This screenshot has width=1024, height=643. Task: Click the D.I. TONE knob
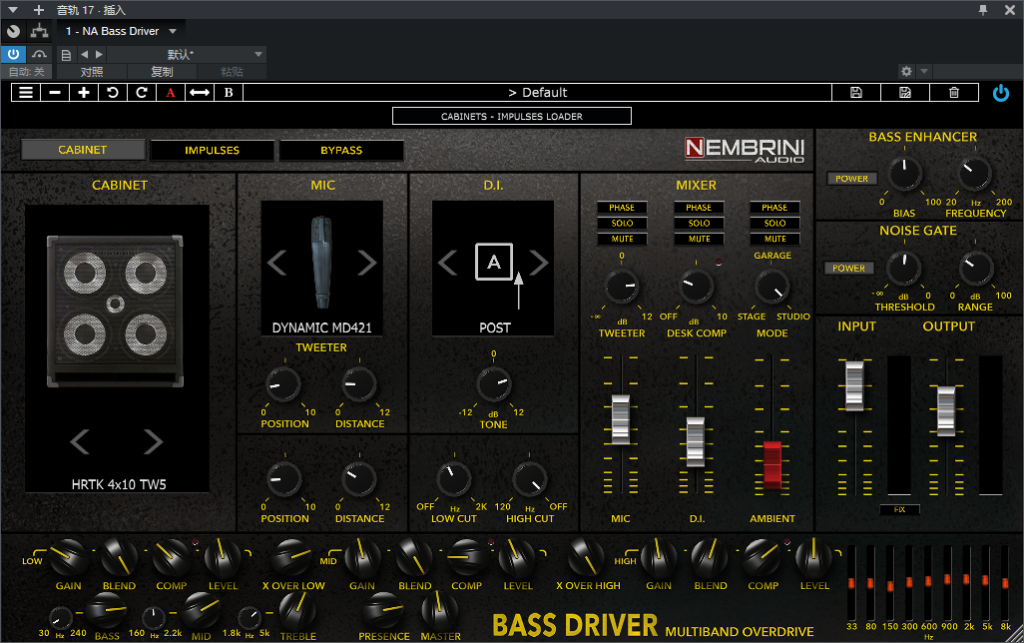click(494, 384)
